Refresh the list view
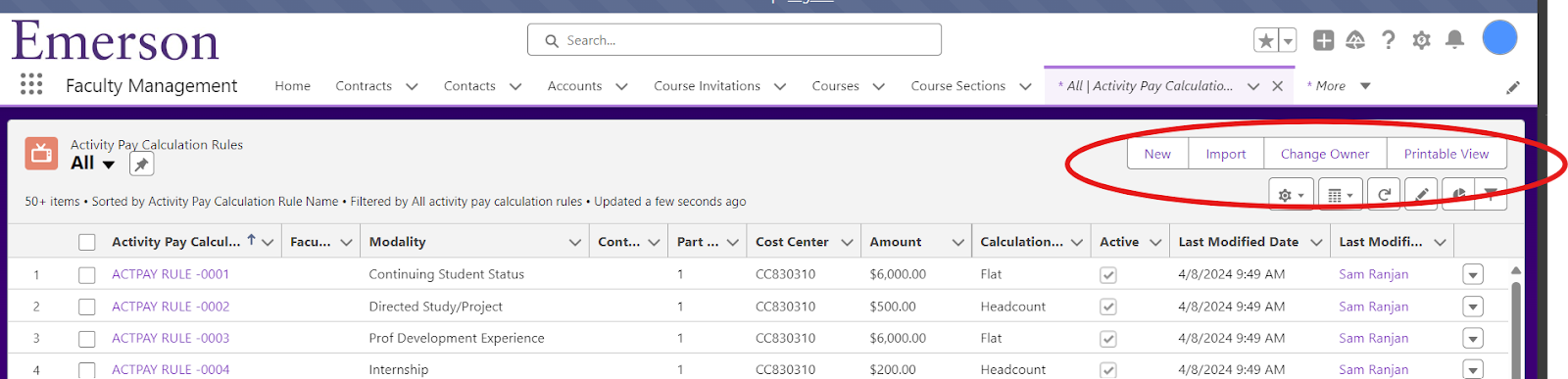This screenshot has width=1568, height=379. (1384, 195)
